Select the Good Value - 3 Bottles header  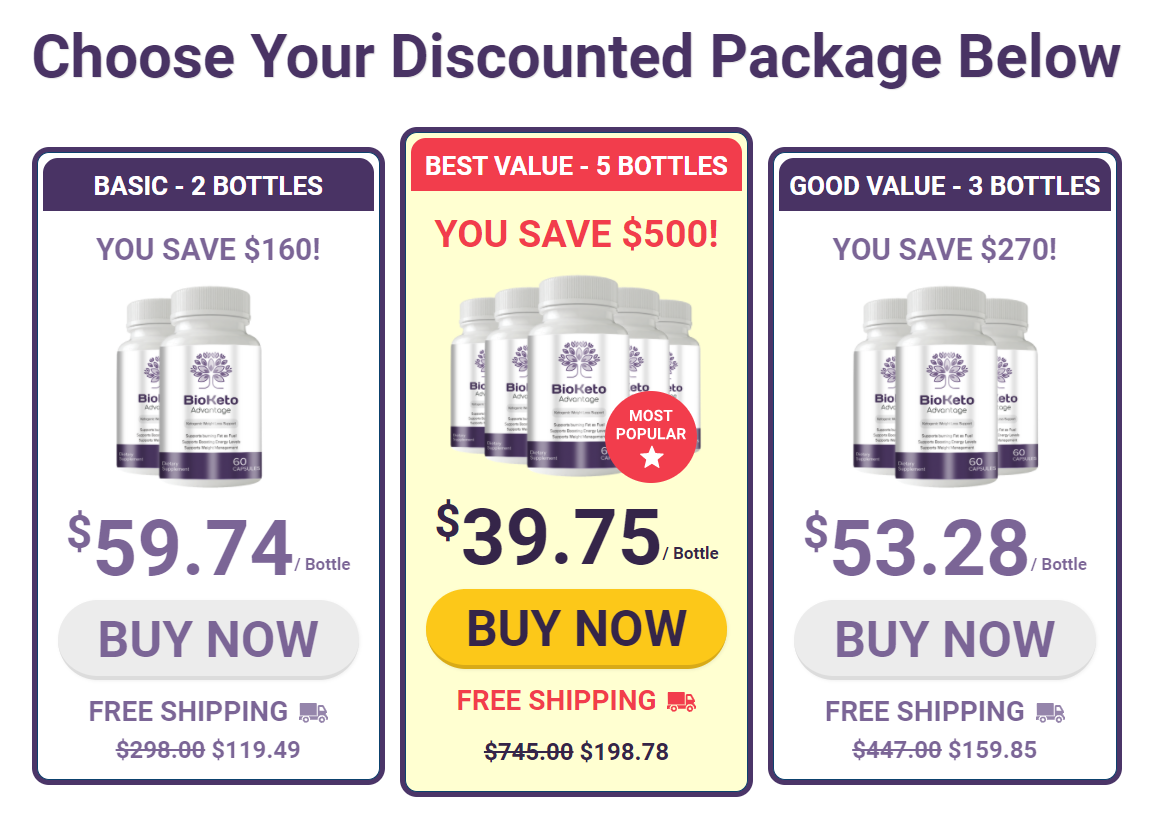pos(945,185)
